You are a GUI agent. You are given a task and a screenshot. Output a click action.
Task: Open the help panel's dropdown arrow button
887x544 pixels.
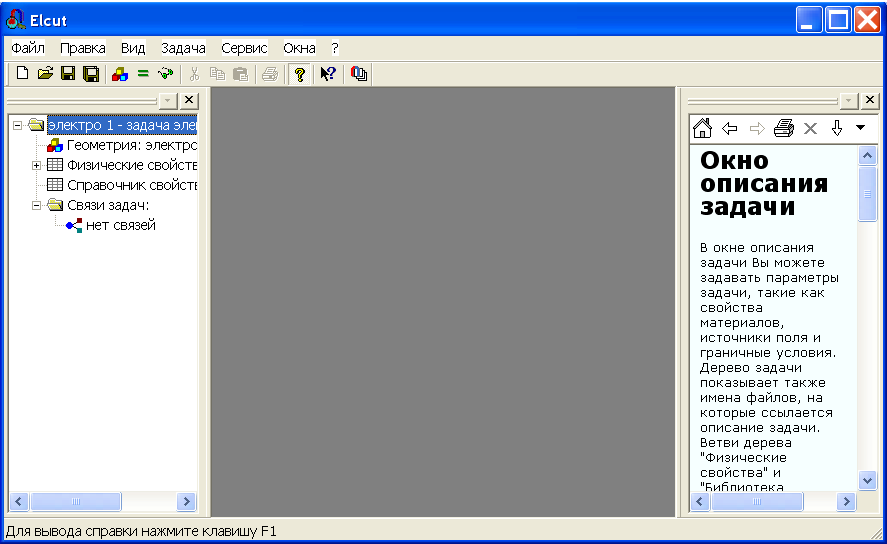pos(849,101)
